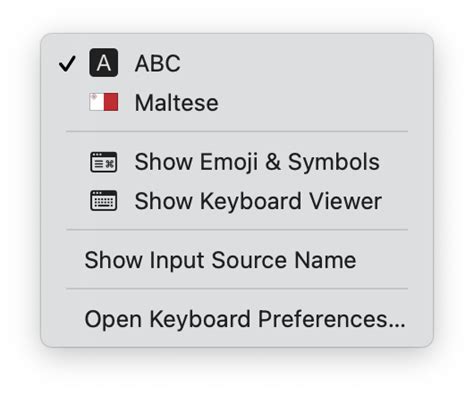Open Show Emoji & Symbols
This screenshot has height=395, width=474.
(237, 162)
